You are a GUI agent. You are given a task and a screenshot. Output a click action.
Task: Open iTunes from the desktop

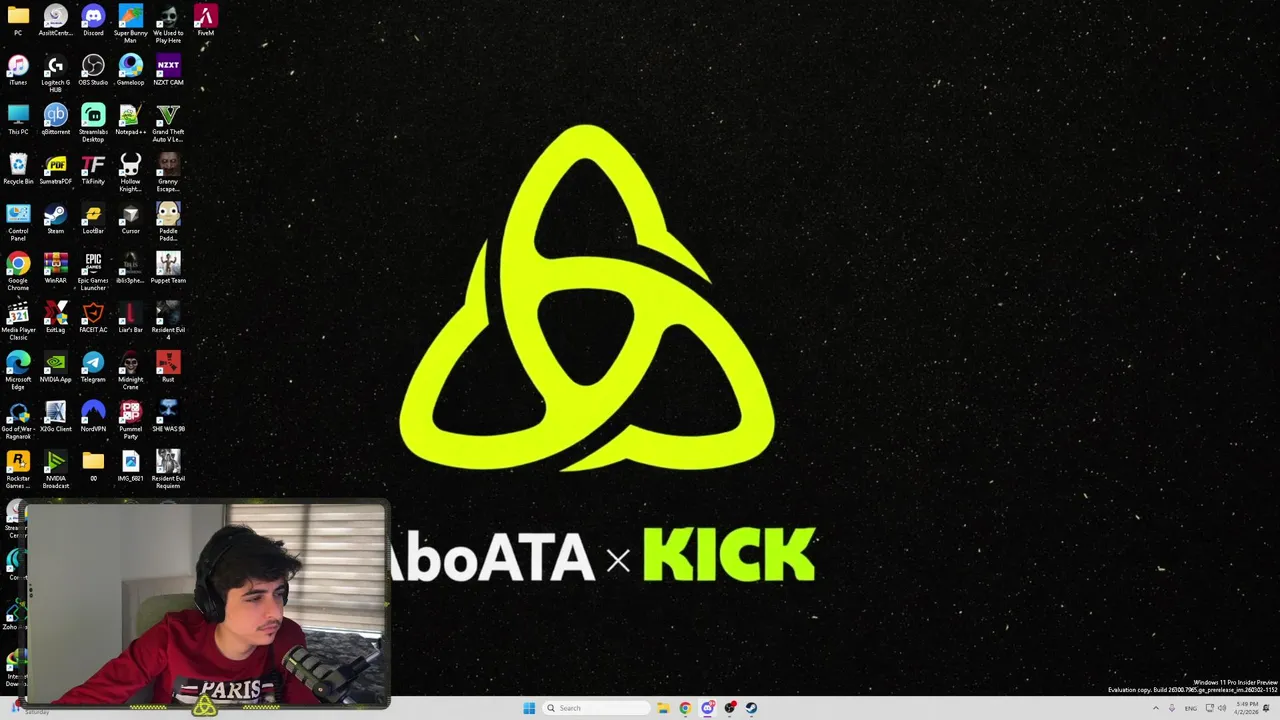click(x=18, y=70)
